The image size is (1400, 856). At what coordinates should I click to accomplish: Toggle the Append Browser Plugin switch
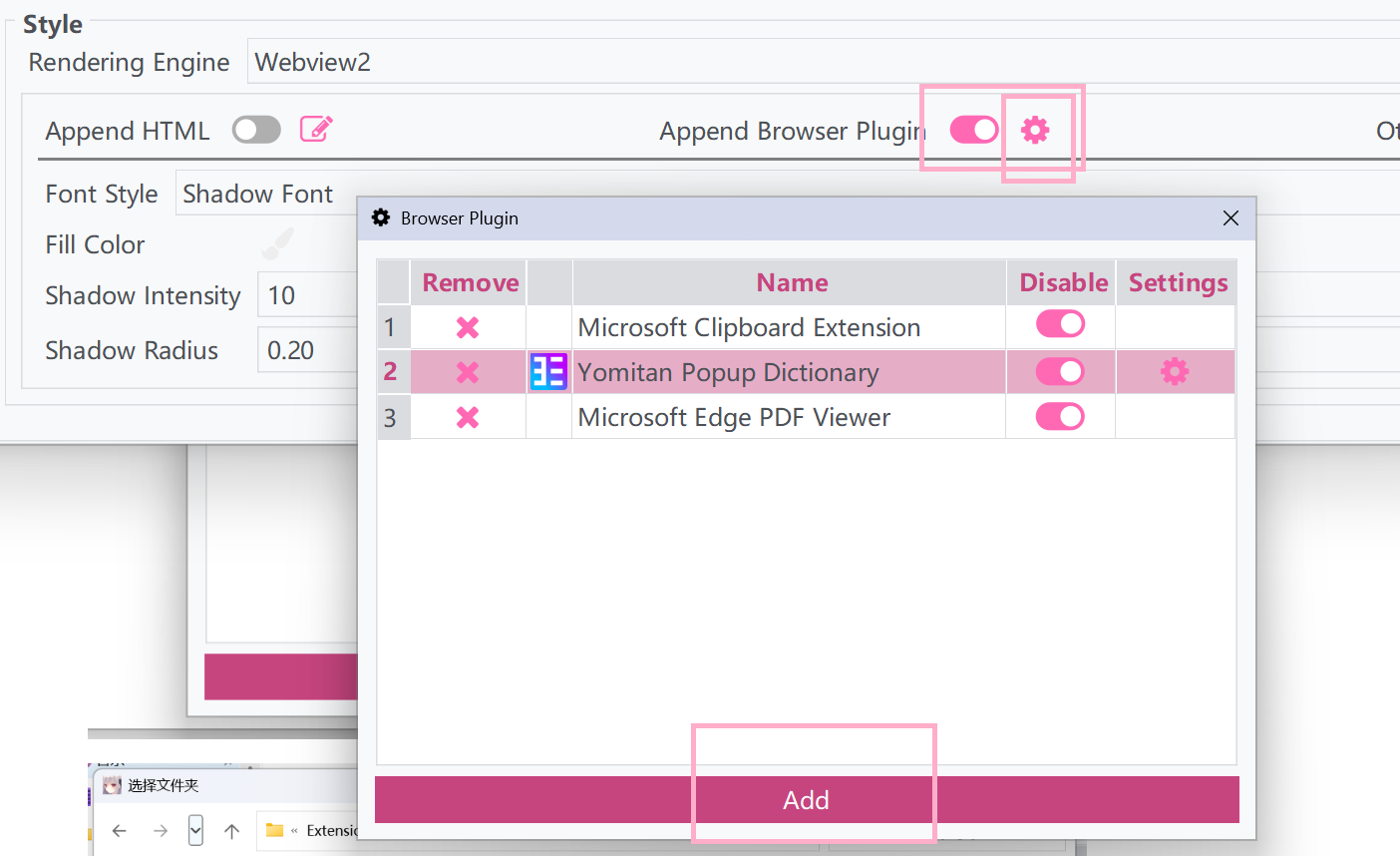click(x=974, y=130)
